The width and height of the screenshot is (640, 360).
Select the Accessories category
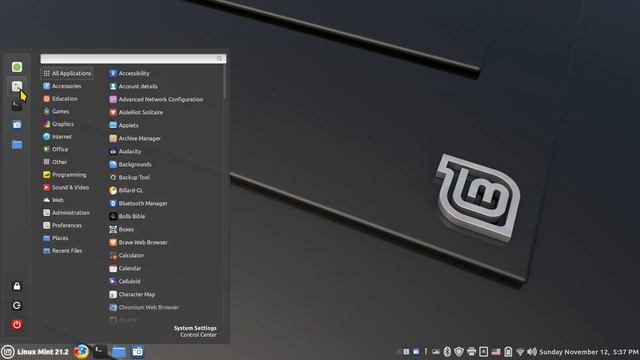(x=62, y=86)
